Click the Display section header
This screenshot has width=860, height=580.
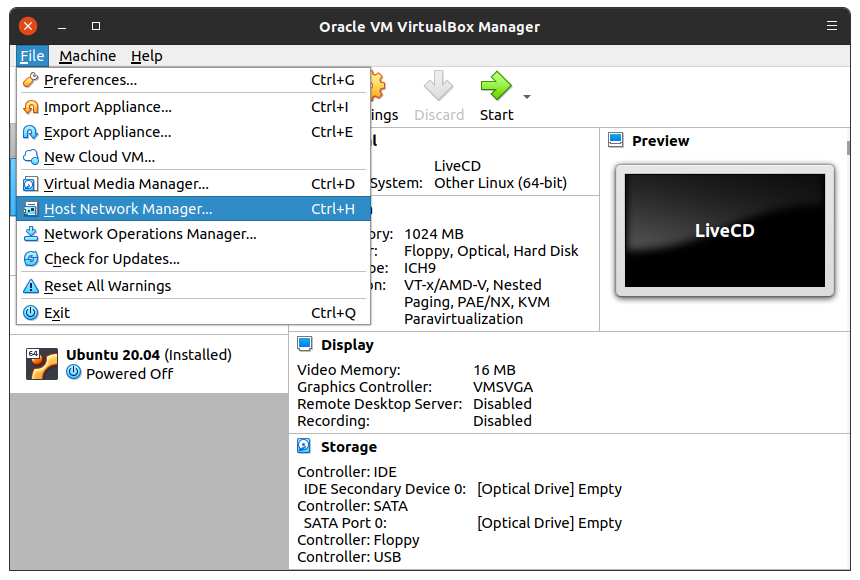pos(346,345)
